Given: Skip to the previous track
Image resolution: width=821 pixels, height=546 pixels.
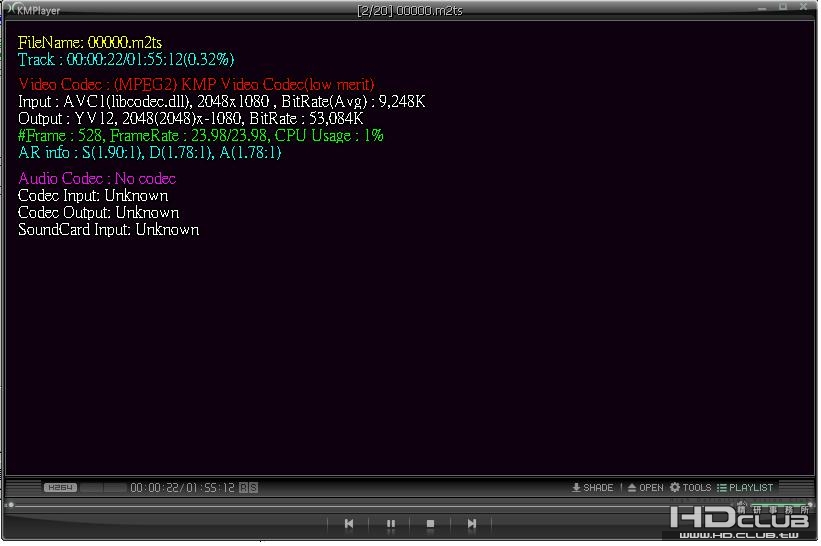Looking at the screenshot, I should click(x=350, y=525).
